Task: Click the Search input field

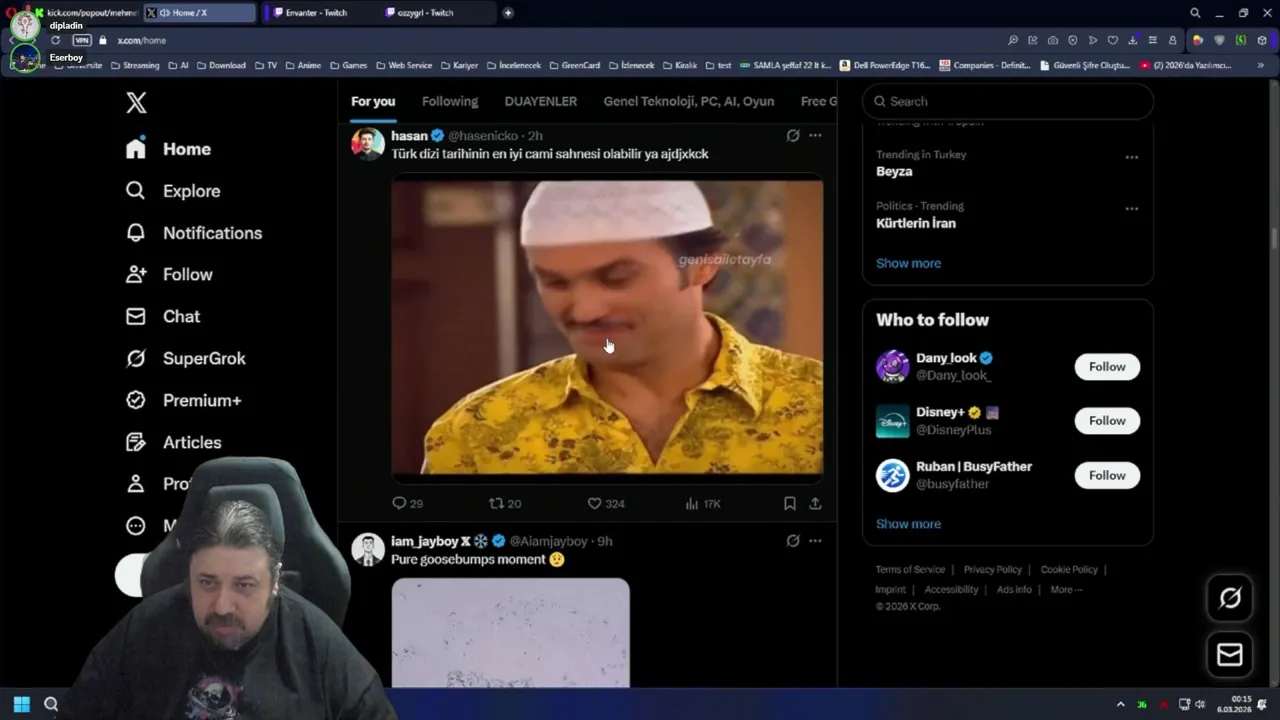Action: click(x=1008, y=101)
